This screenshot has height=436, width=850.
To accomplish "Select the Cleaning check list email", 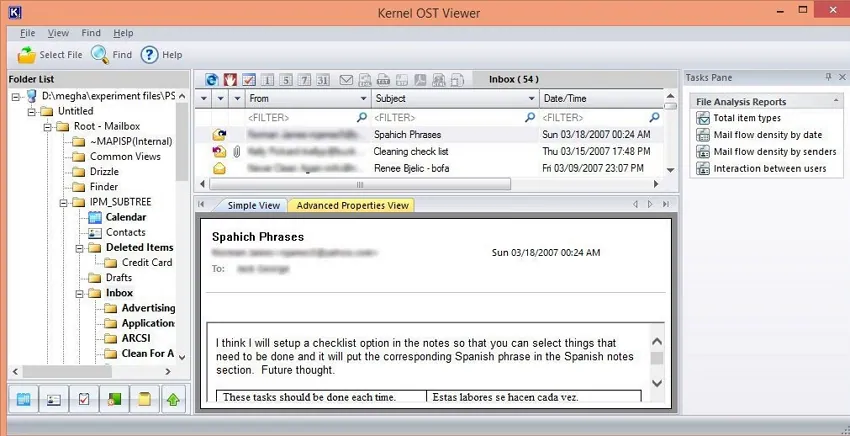I will (429, 152).
